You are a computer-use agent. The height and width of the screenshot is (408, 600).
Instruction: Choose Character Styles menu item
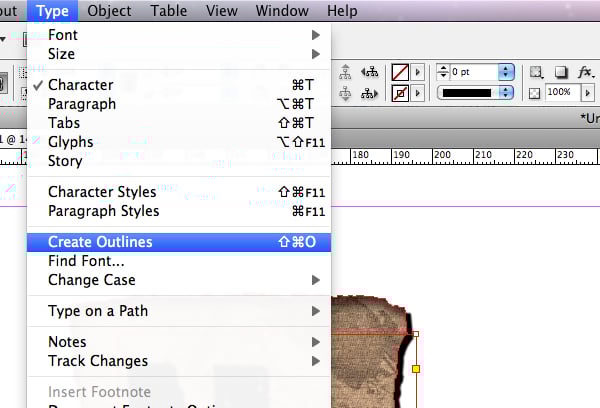click(x=179, y=192)
